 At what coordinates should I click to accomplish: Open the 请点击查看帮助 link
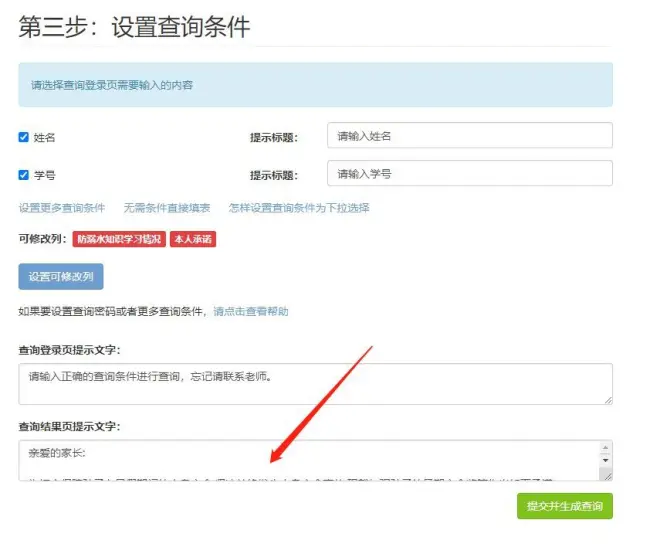click(x=251, y=311)
